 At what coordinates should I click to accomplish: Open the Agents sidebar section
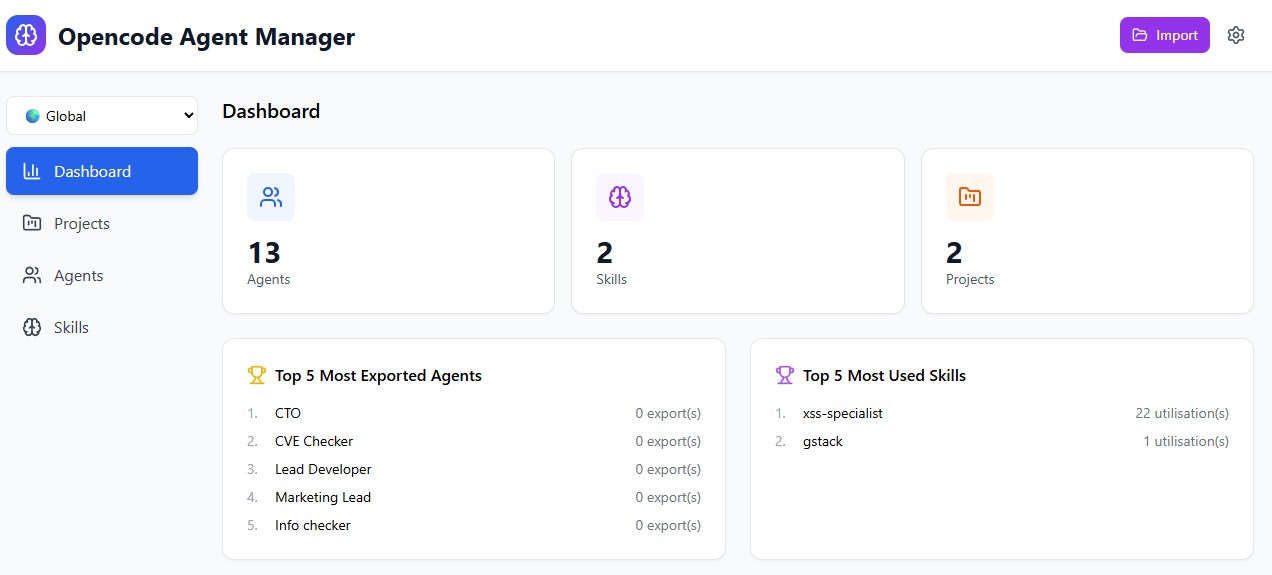pos(102,275)
